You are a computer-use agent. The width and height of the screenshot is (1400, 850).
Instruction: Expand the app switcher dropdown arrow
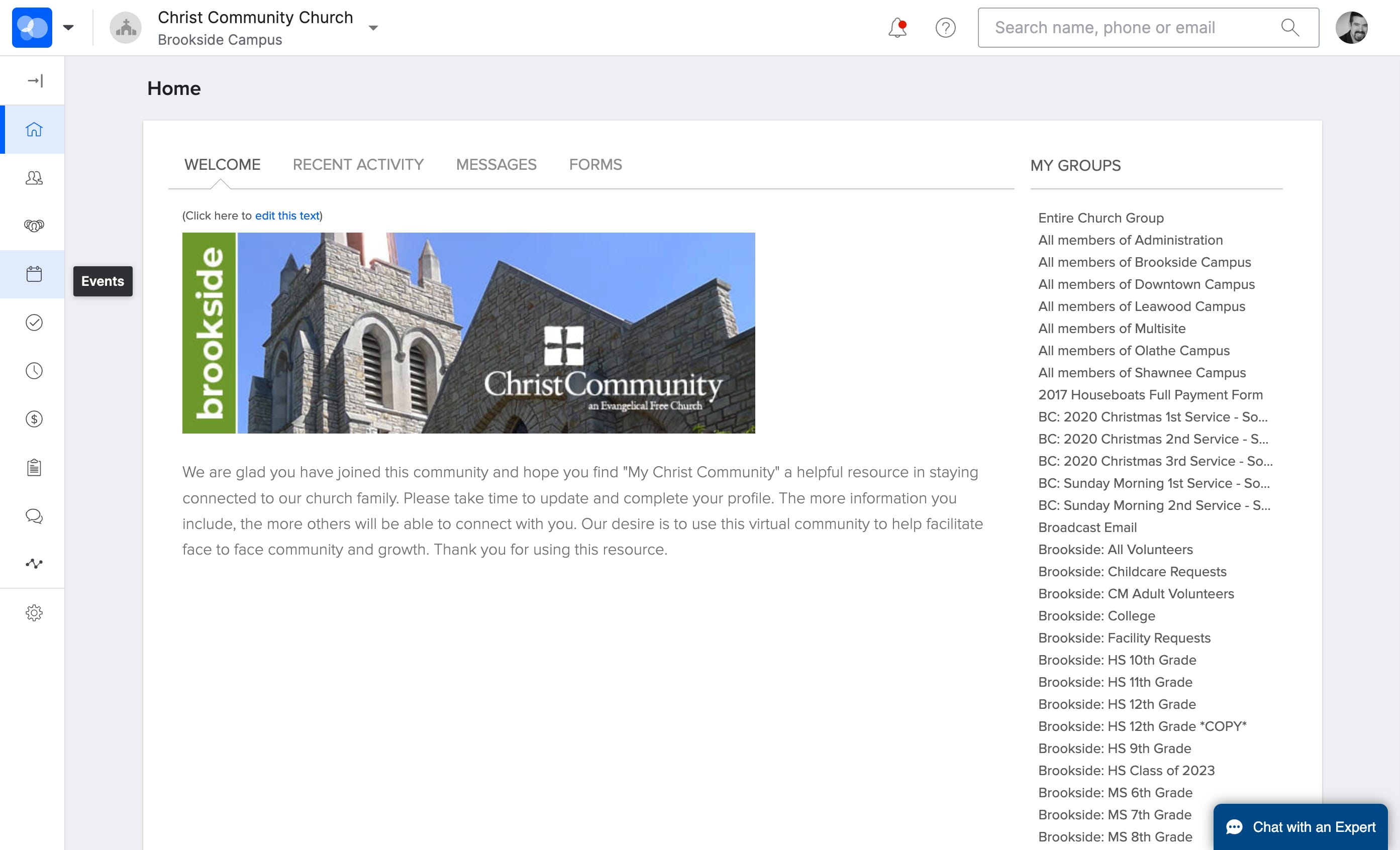pyautogui.click(x=68, y=27)
